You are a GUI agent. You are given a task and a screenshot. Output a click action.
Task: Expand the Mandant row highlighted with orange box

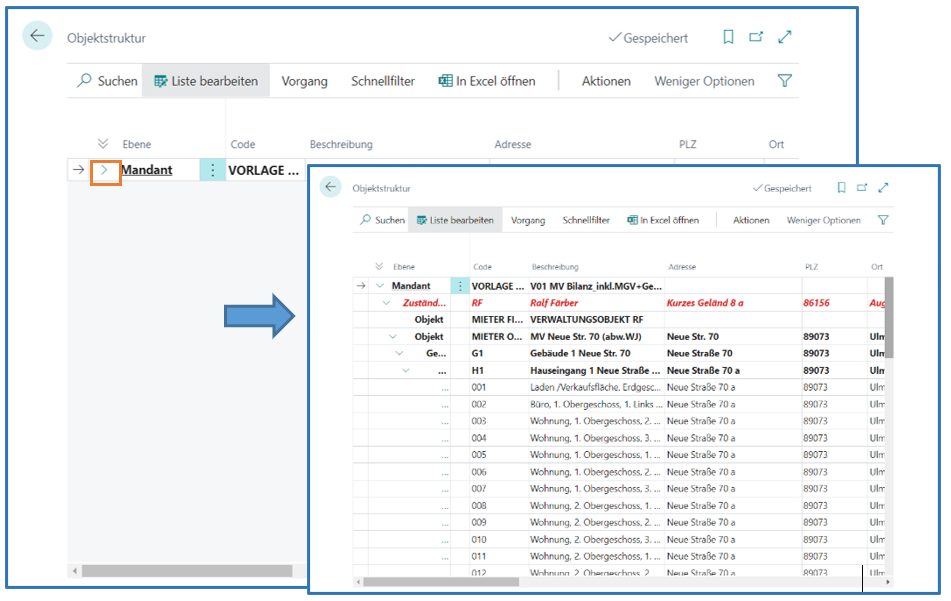pos(105,170)
